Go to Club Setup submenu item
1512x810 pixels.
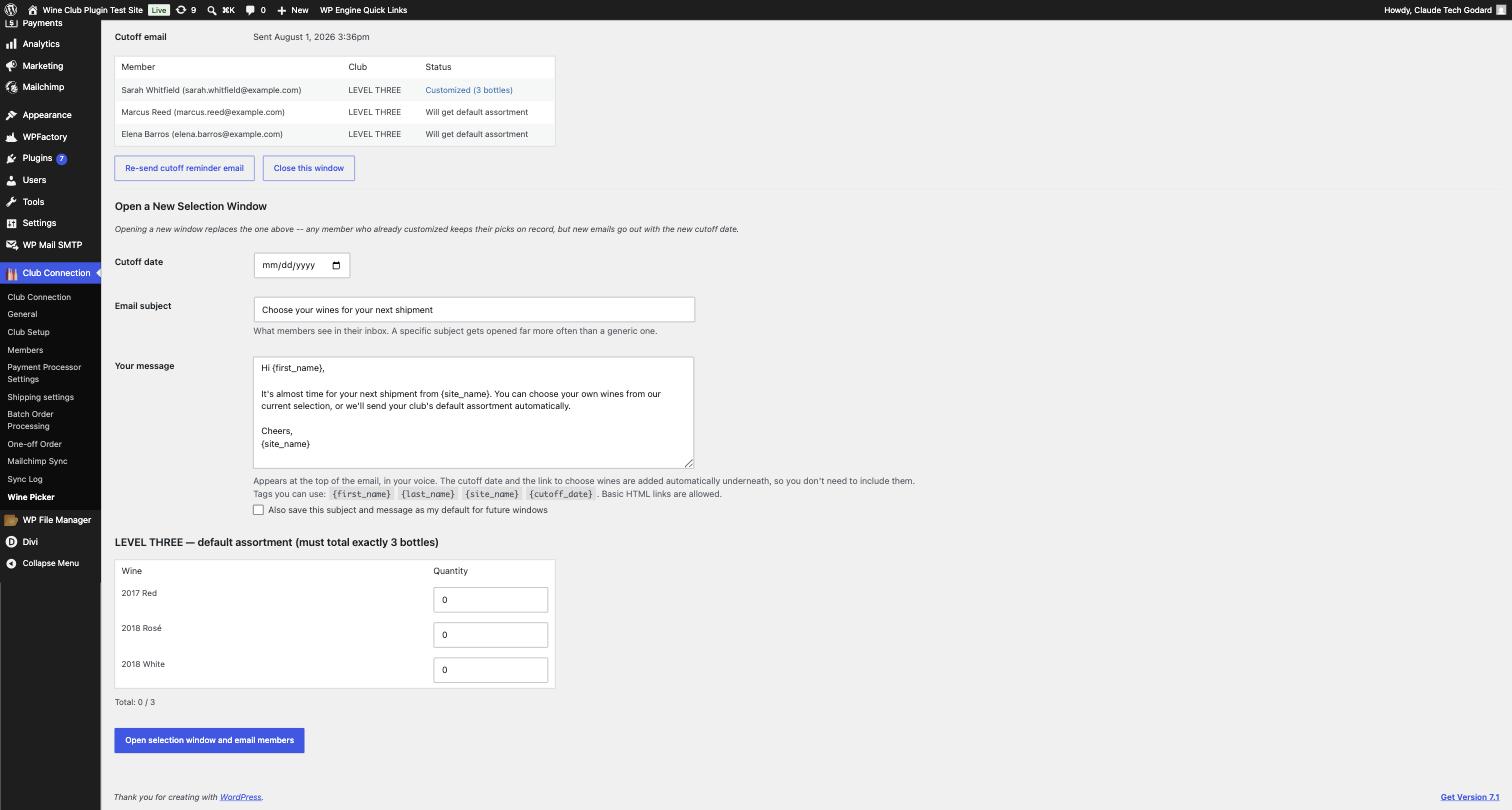tap(28, 332)
